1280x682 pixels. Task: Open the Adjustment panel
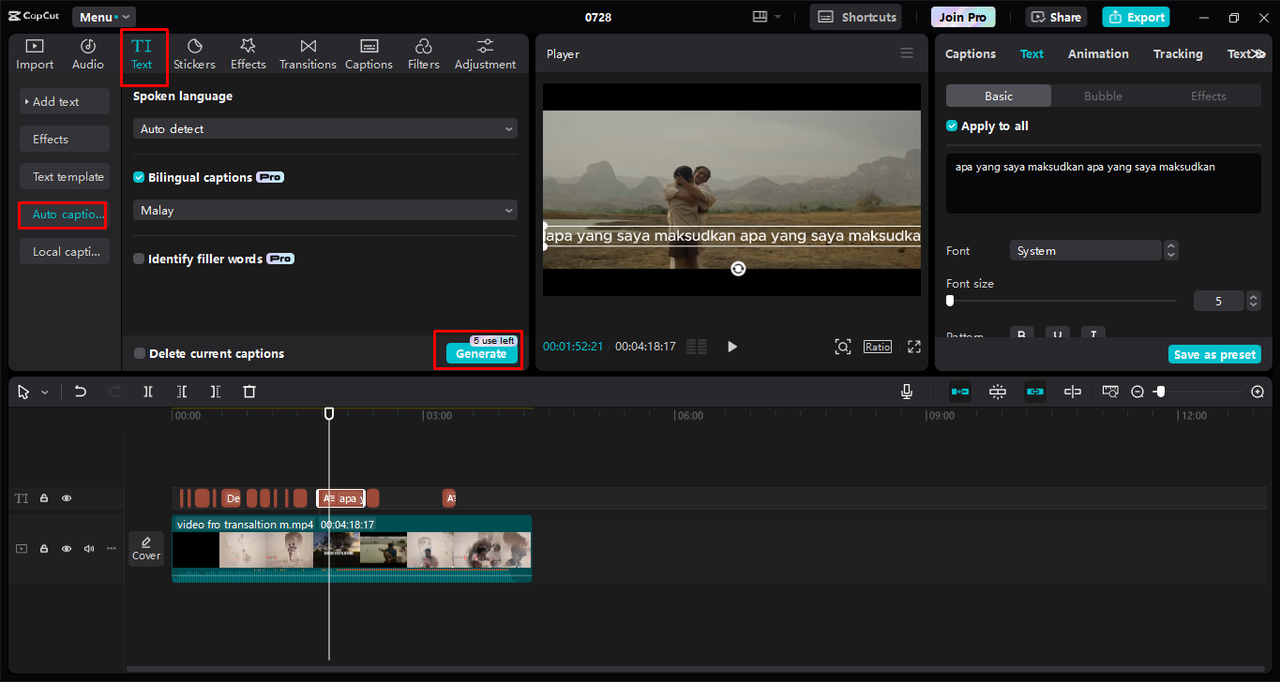(485, 54)
